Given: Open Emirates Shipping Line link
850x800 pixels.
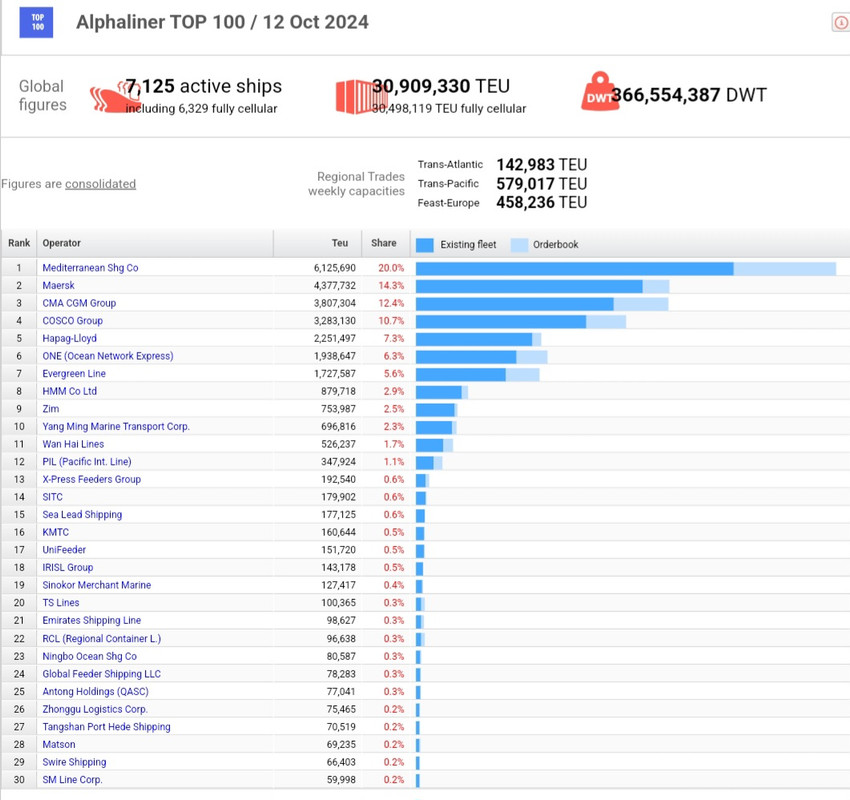Looking at the screenshot, I should 92,620.
